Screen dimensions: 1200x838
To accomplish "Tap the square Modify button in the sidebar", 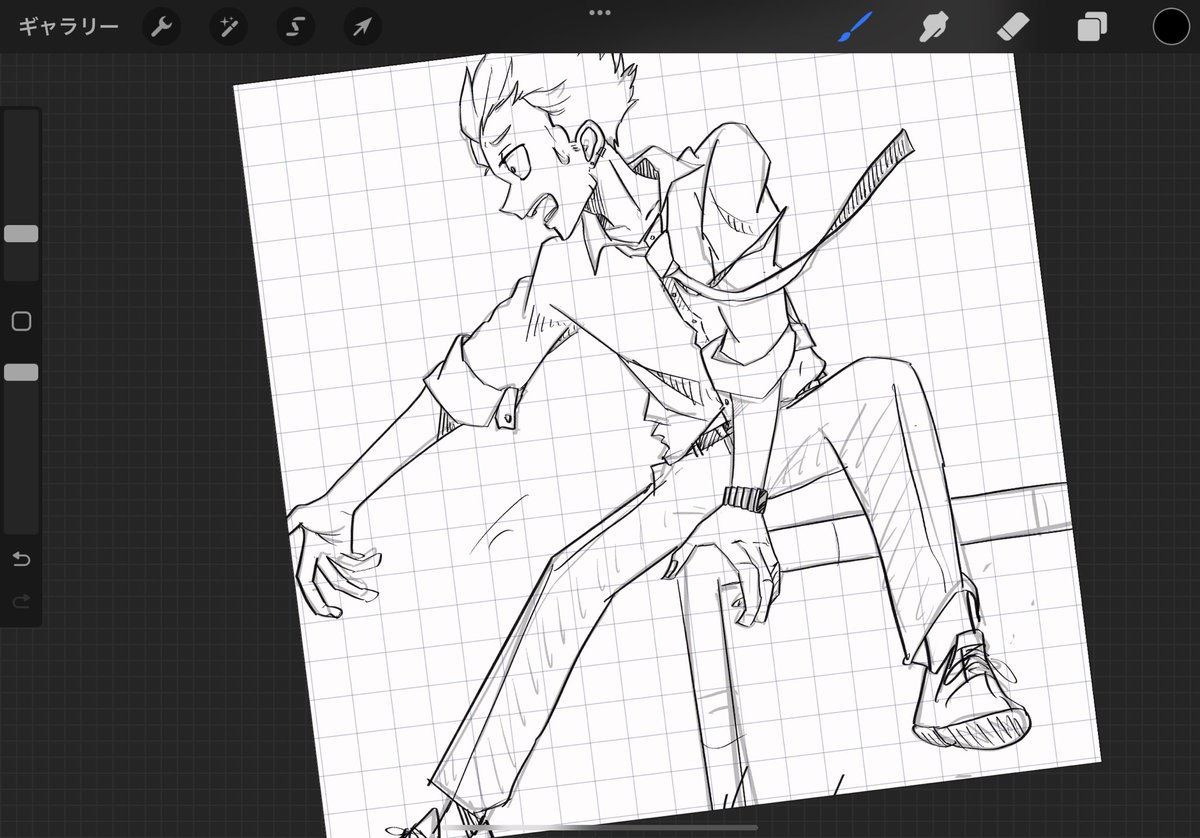I will (x=21, y=321).
